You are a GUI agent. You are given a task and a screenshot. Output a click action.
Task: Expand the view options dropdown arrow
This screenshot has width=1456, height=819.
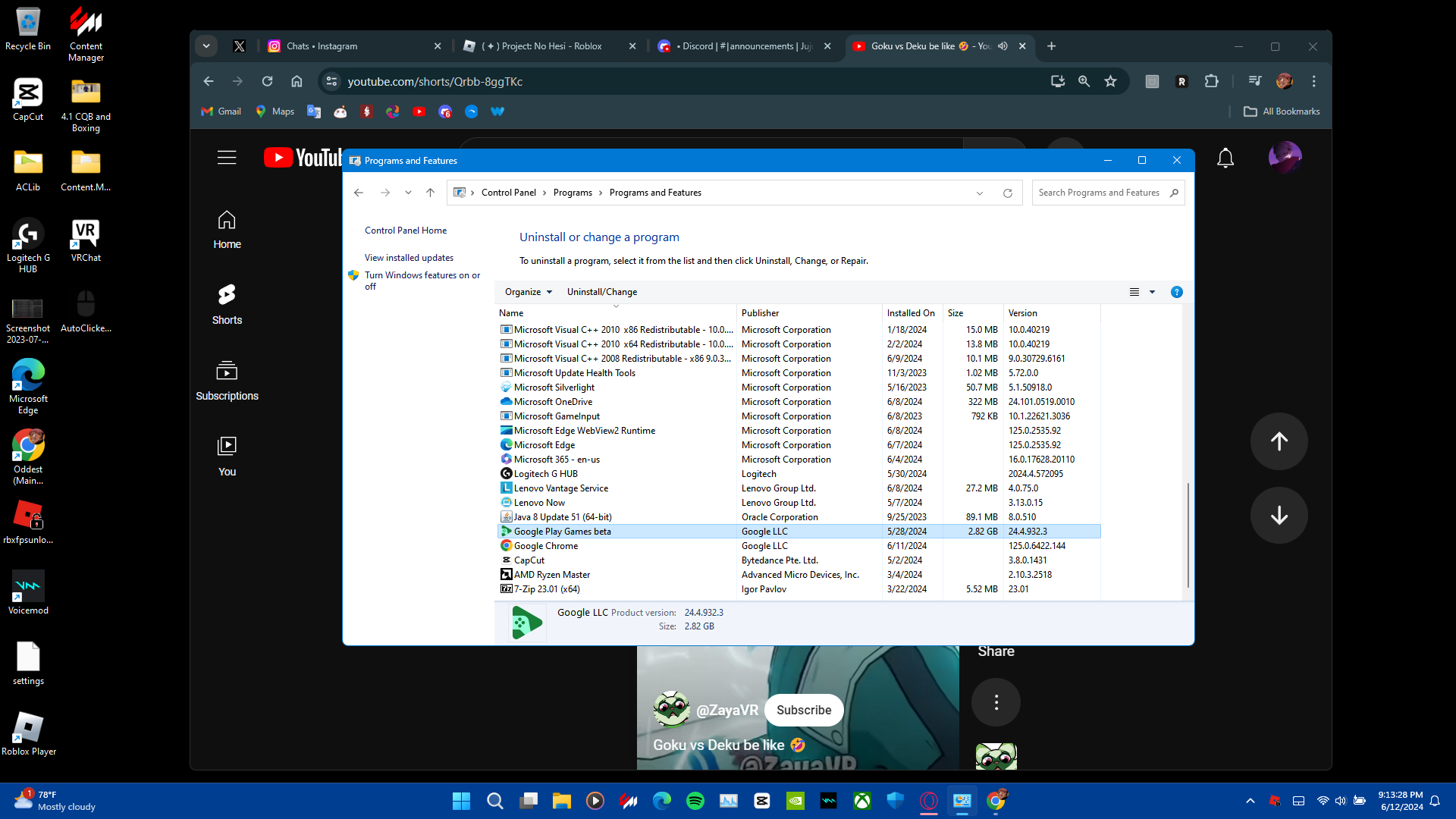click(1152, 292)
